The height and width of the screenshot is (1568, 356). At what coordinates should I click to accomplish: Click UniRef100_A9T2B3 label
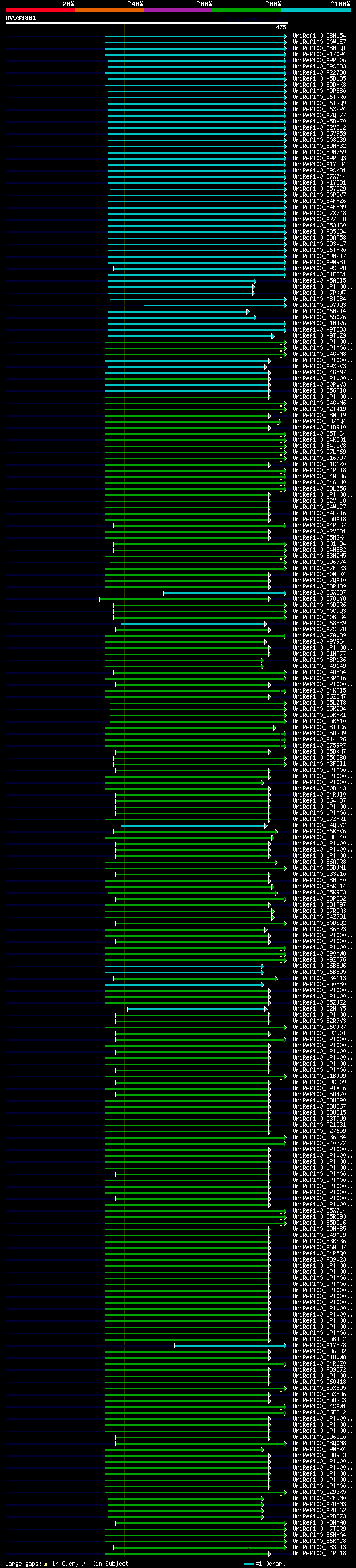(x=319, y=330)
